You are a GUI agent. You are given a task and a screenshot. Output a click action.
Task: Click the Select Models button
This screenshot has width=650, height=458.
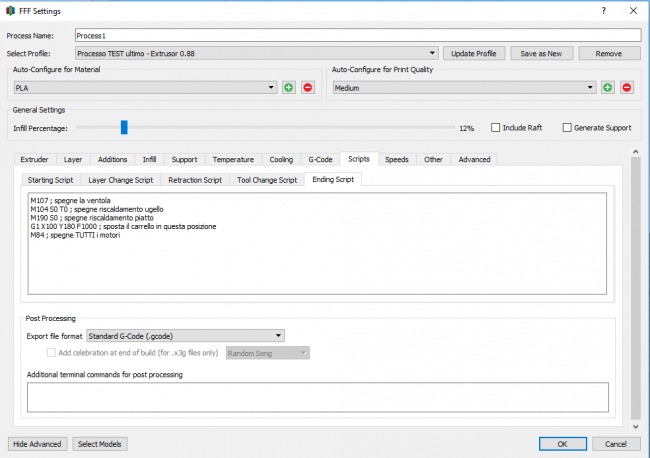point(100,444)
